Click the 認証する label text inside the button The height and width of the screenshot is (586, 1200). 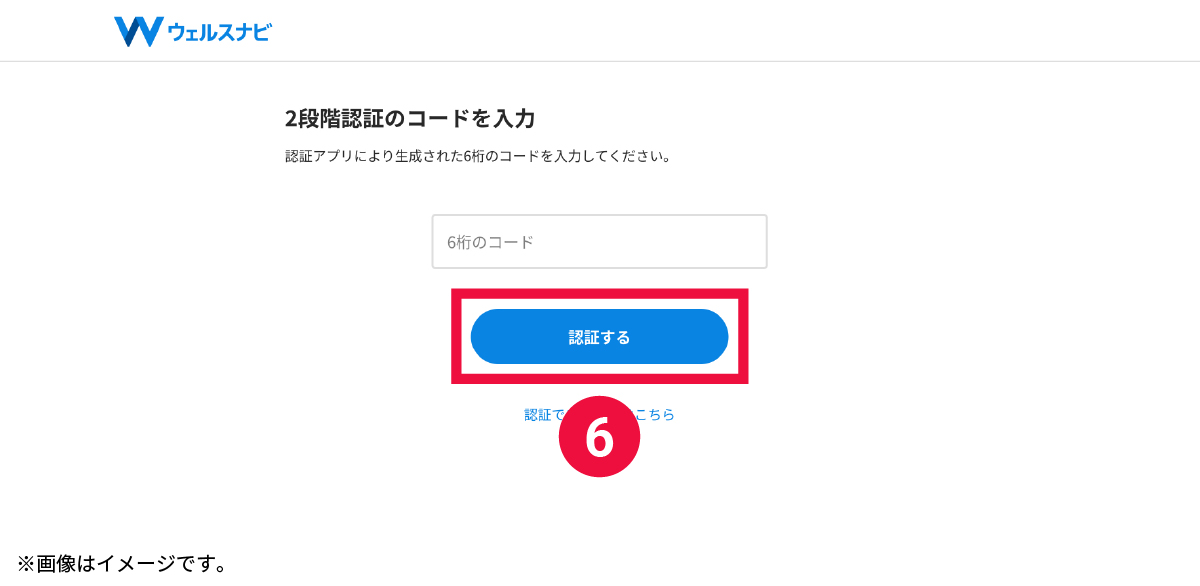click(x=599, y=337)
